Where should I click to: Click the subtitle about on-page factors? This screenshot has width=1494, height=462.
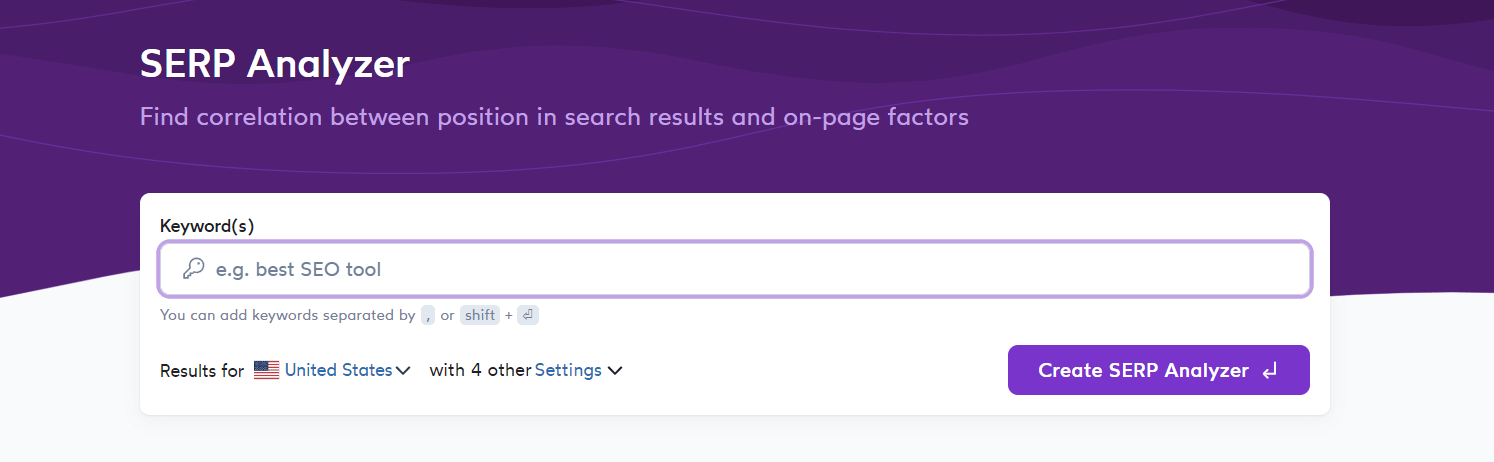[x=554, y=117]
